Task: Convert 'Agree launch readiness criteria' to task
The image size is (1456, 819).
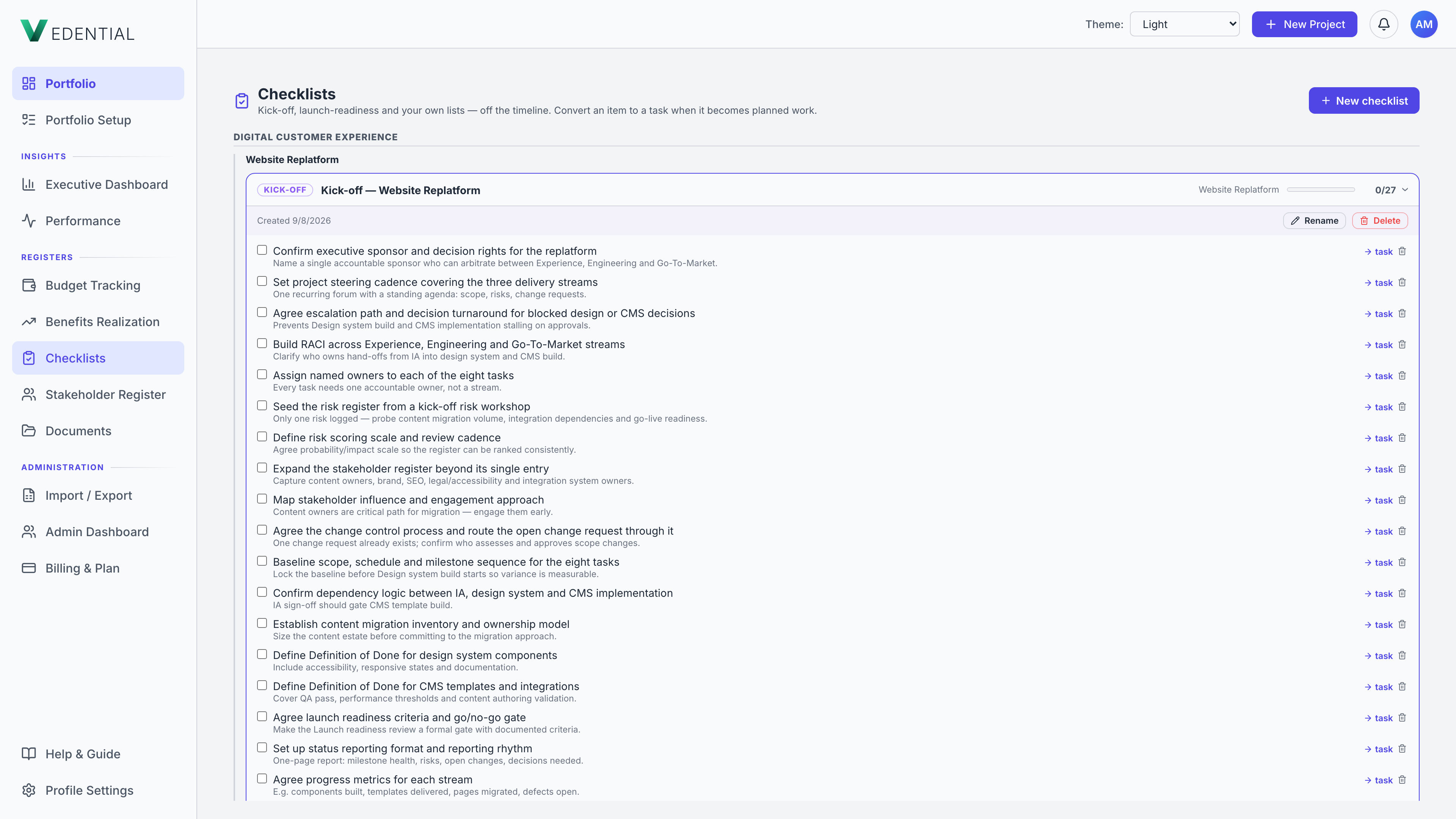Action: pos(1378,719)
